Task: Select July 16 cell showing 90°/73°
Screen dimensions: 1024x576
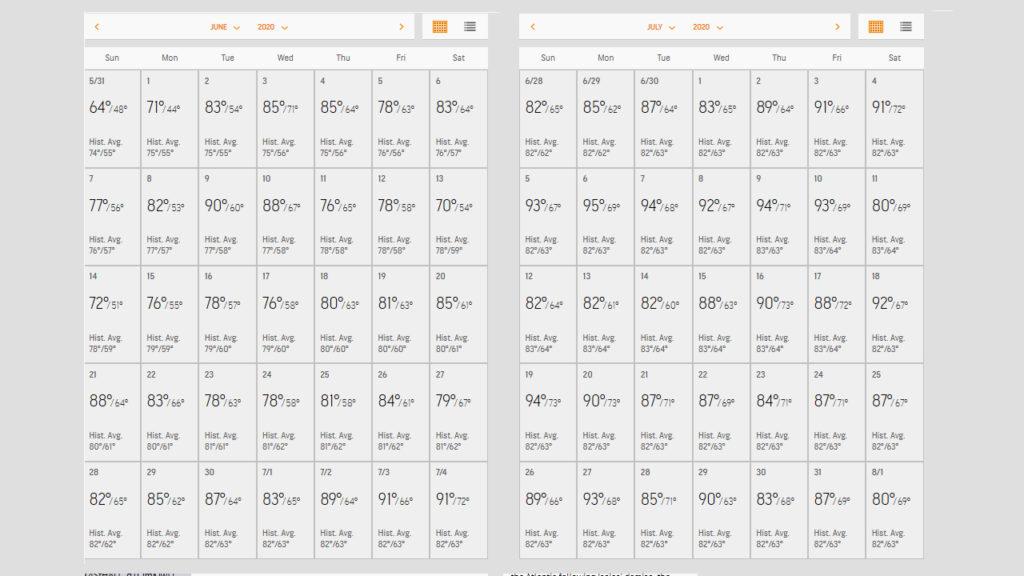Action: click(778, 314)
